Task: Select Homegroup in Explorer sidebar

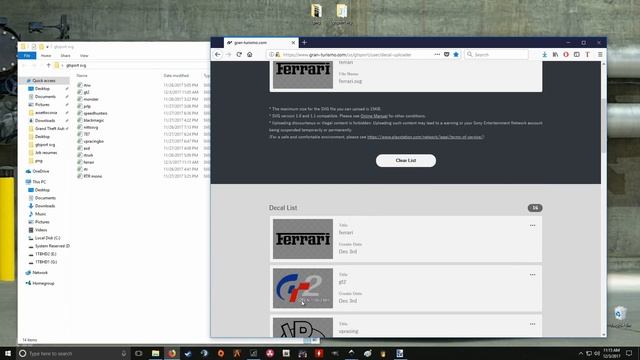Action: coord(43,283)
